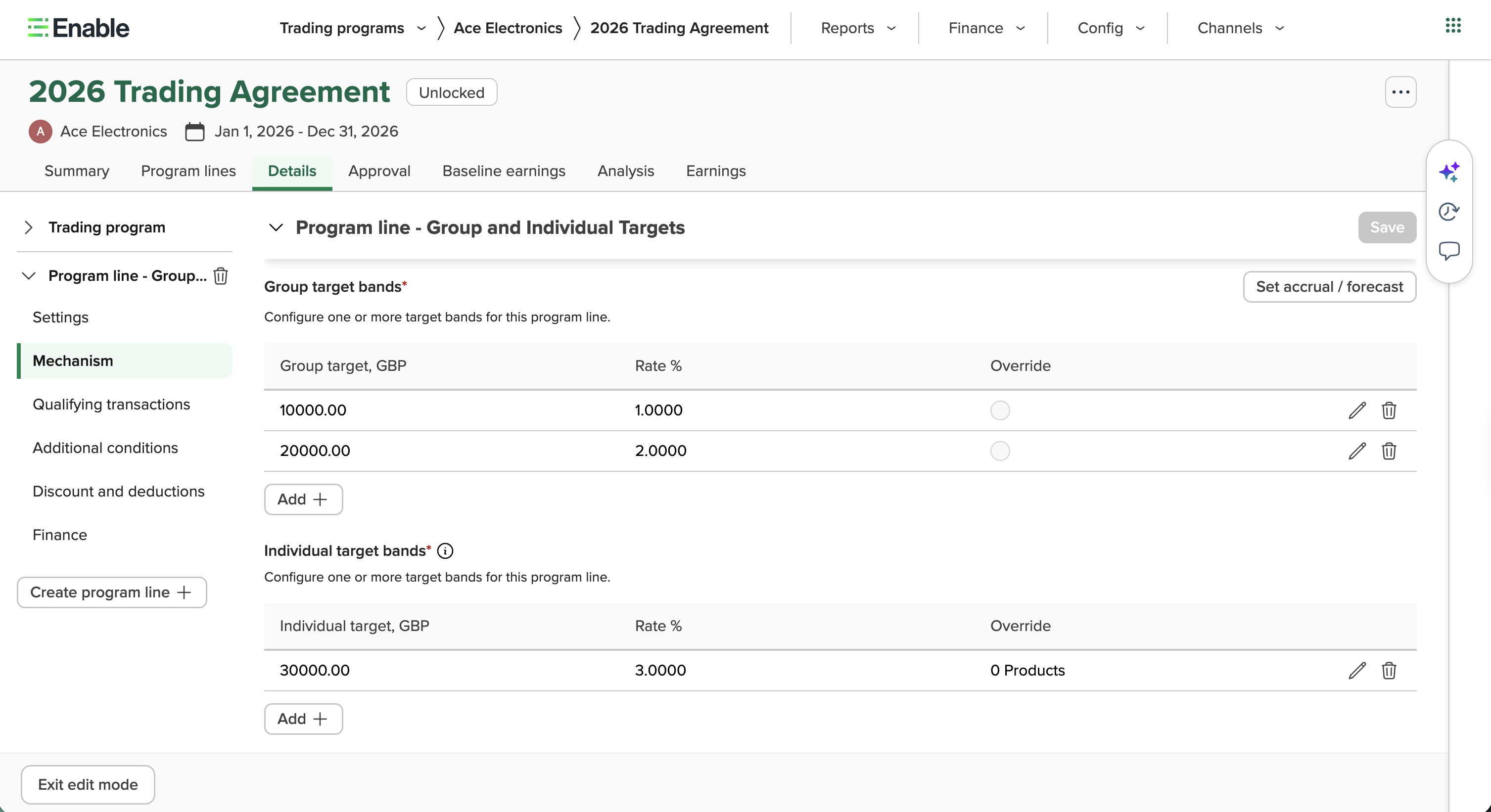Click the Set accrual / forecast button
Viewport: 1491px width, 812px height.
point(1329,286)
